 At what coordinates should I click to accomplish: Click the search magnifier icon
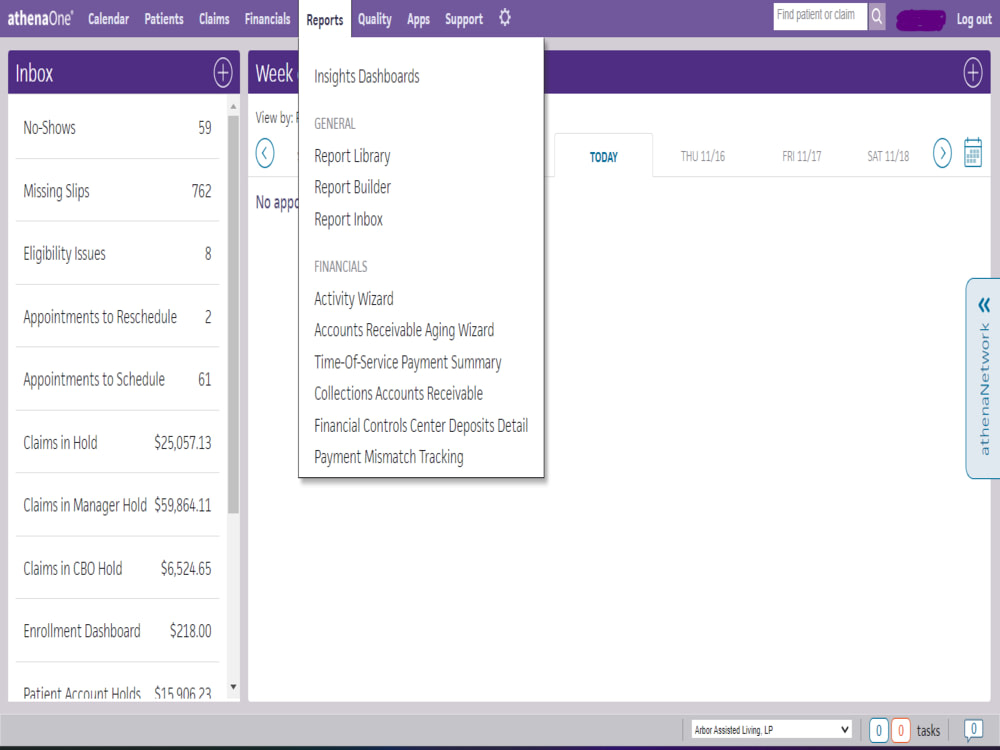coord(877,17)
